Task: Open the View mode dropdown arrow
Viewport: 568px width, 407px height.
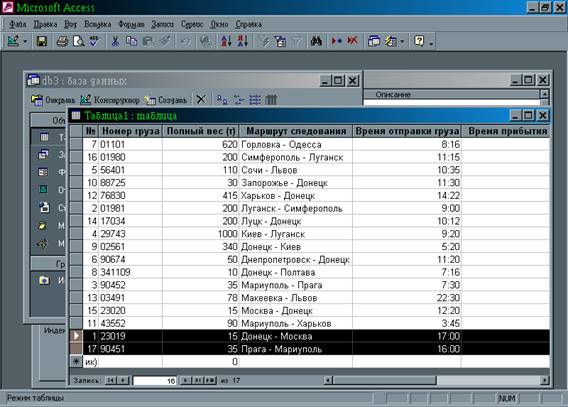Action: pyautogui.click(x=25, y=42)
